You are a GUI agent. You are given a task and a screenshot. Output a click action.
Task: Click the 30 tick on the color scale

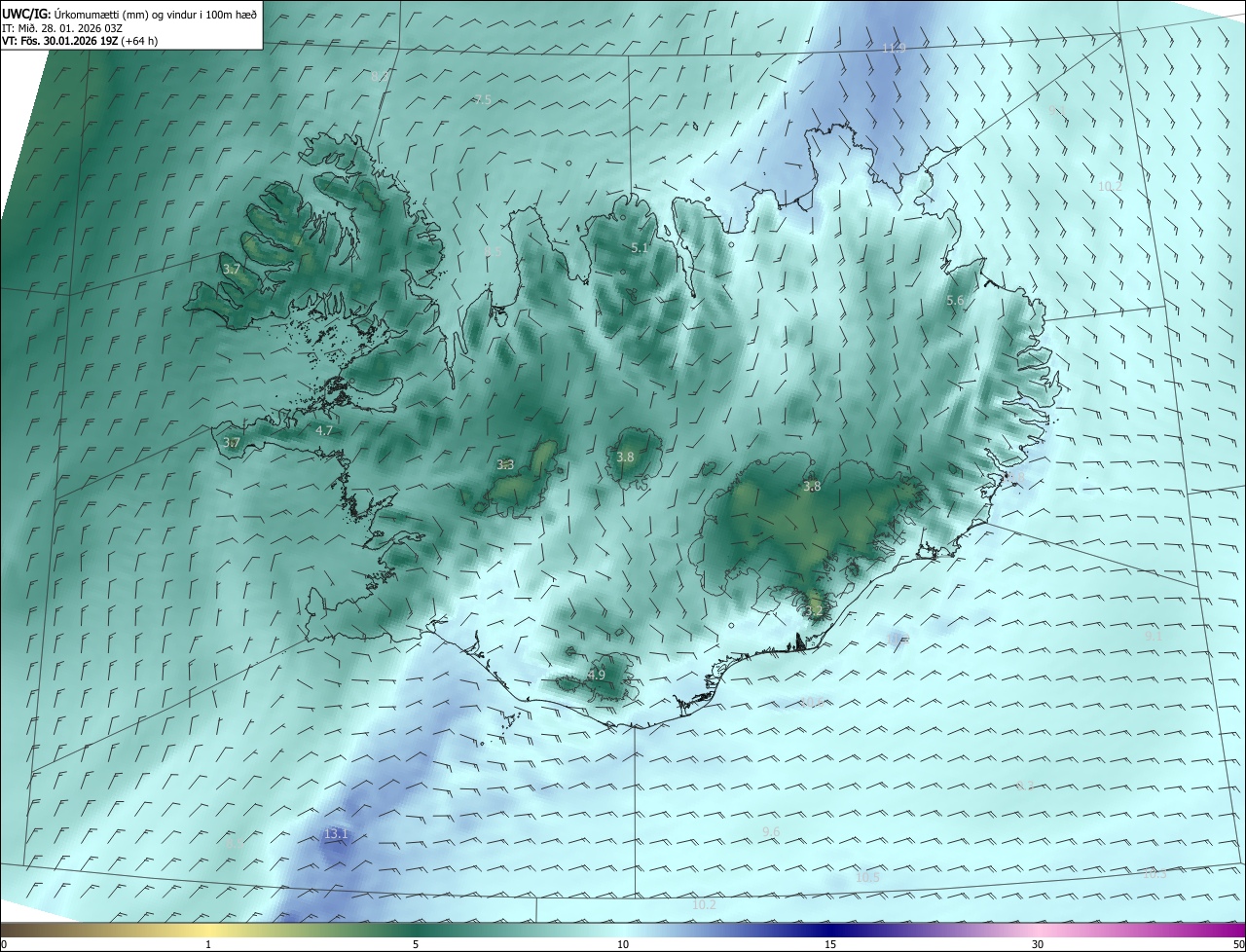[x=1038, y=944]
